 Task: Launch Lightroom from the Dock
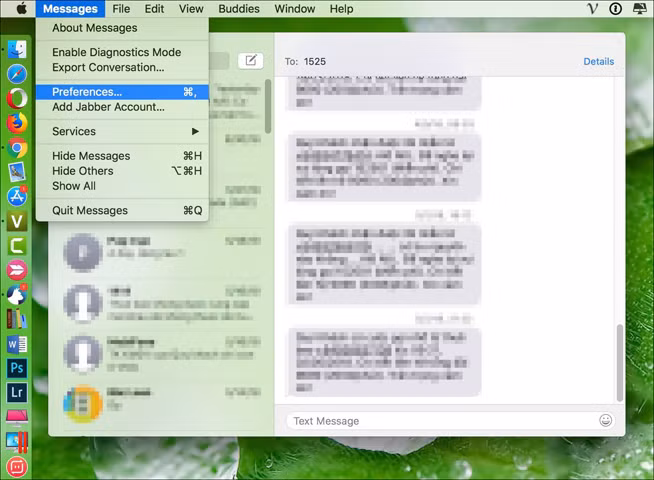(17, 392)
